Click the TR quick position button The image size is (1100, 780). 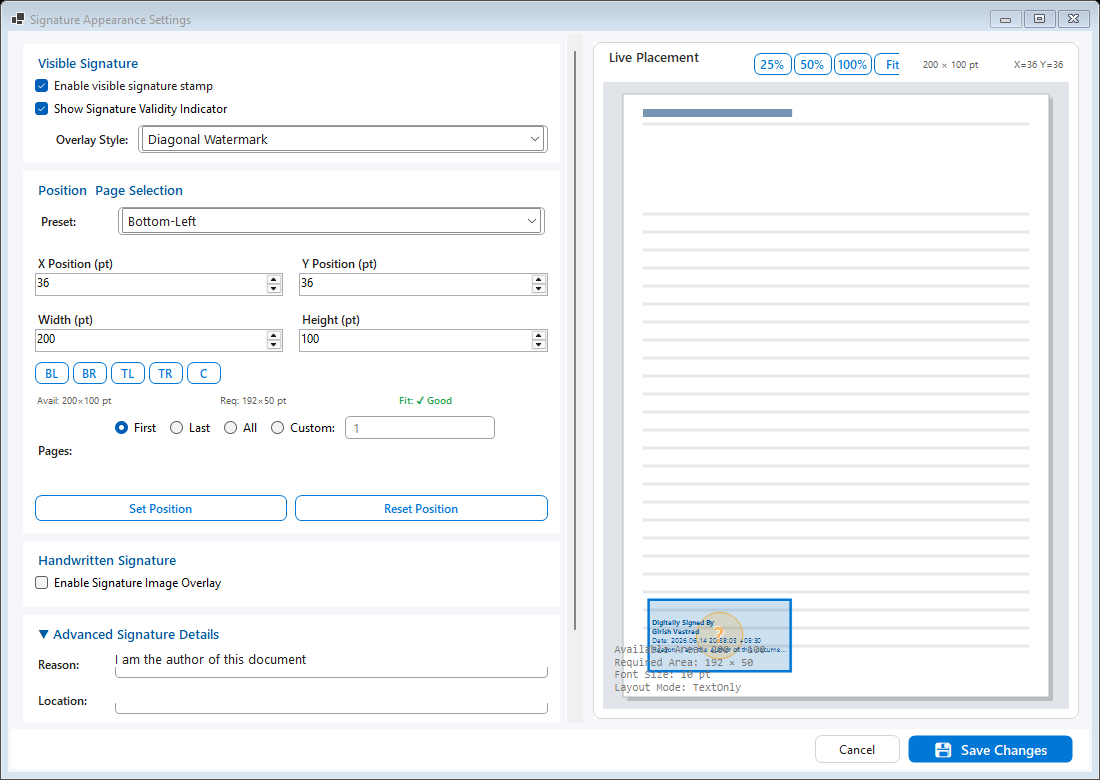point(166,373)
